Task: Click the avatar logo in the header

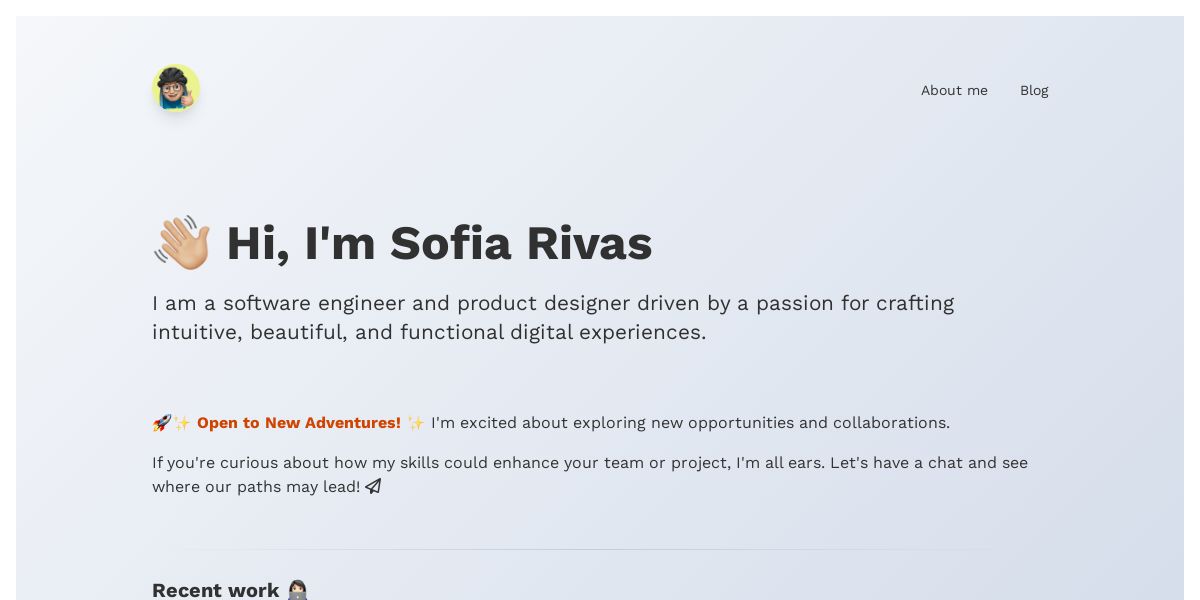Action: click(176, 89)
